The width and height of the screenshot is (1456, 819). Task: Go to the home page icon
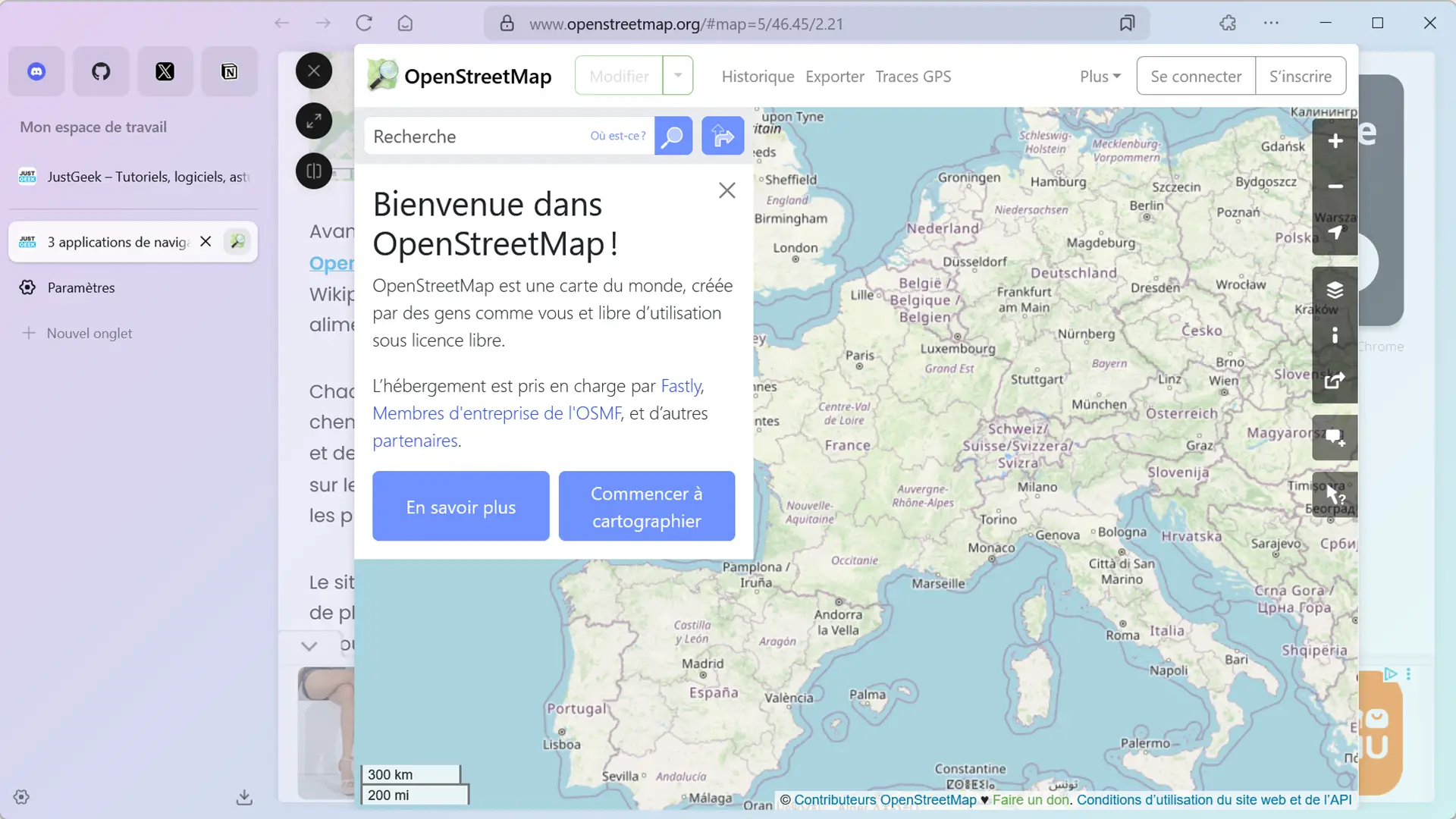click(405, 24)
